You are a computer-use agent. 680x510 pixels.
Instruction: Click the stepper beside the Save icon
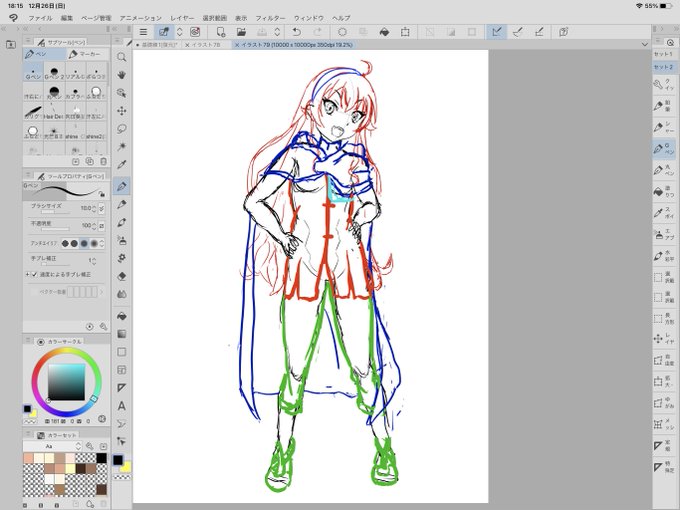coord(277,32)
